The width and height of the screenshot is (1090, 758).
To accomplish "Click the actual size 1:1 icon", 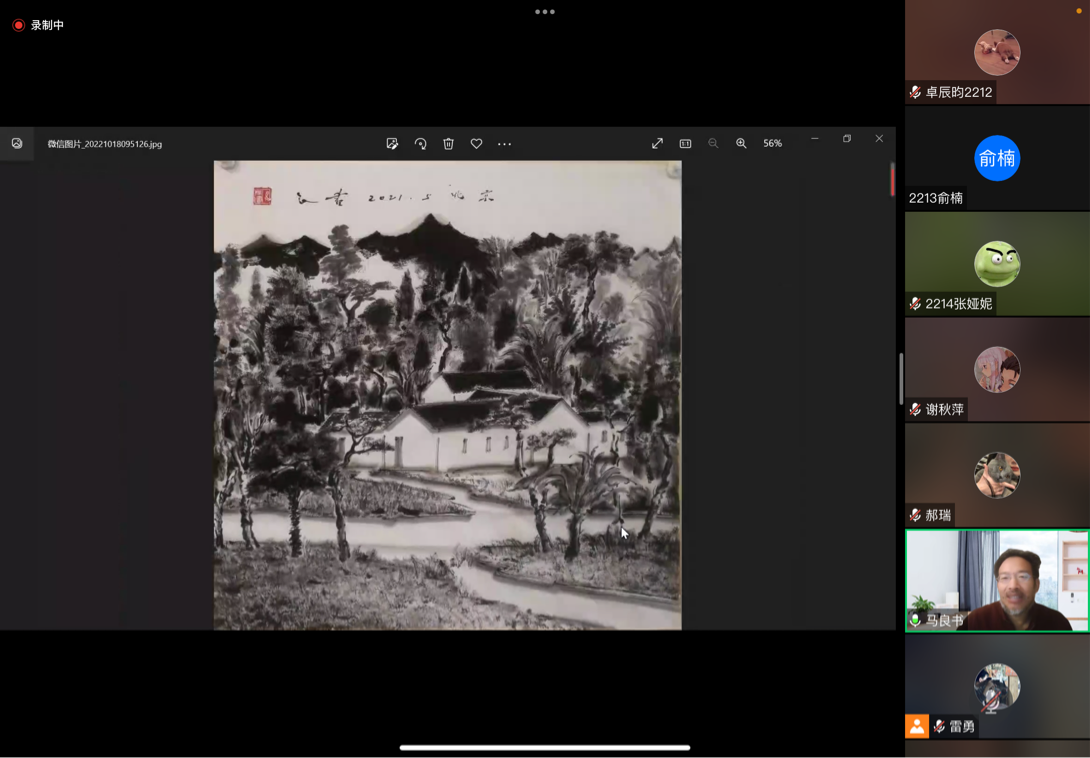I will 685,143.
